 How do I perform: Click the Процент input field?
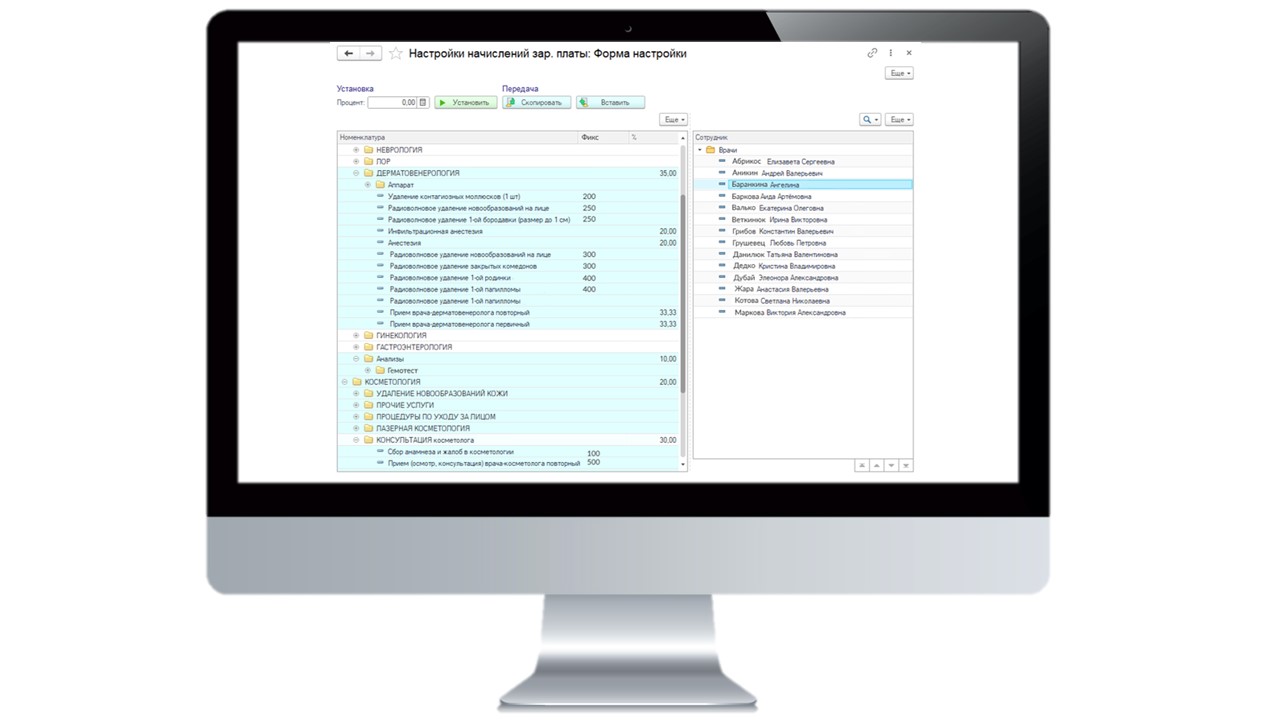(392, 102)
